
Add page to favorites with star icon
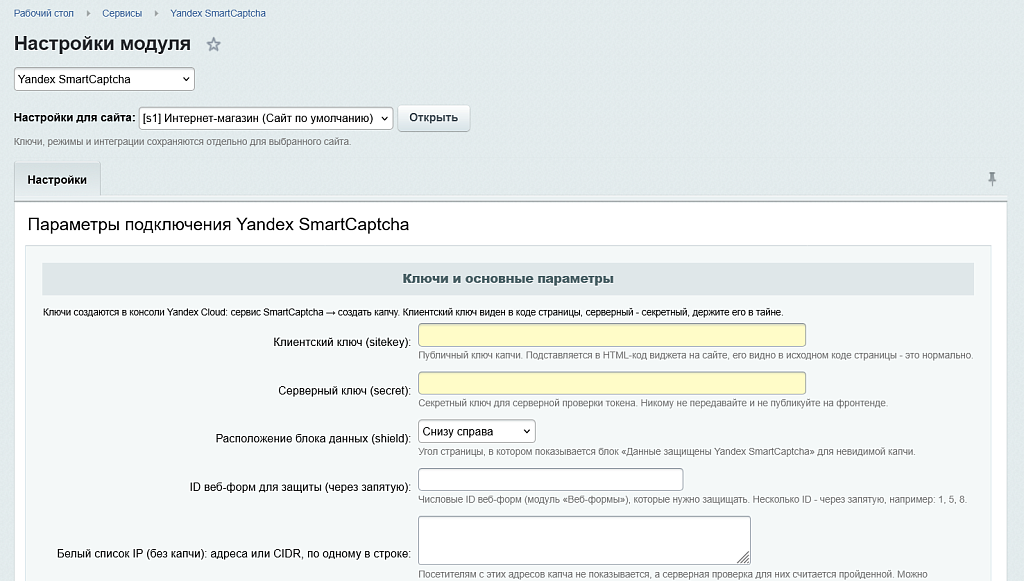coord(214,44)
